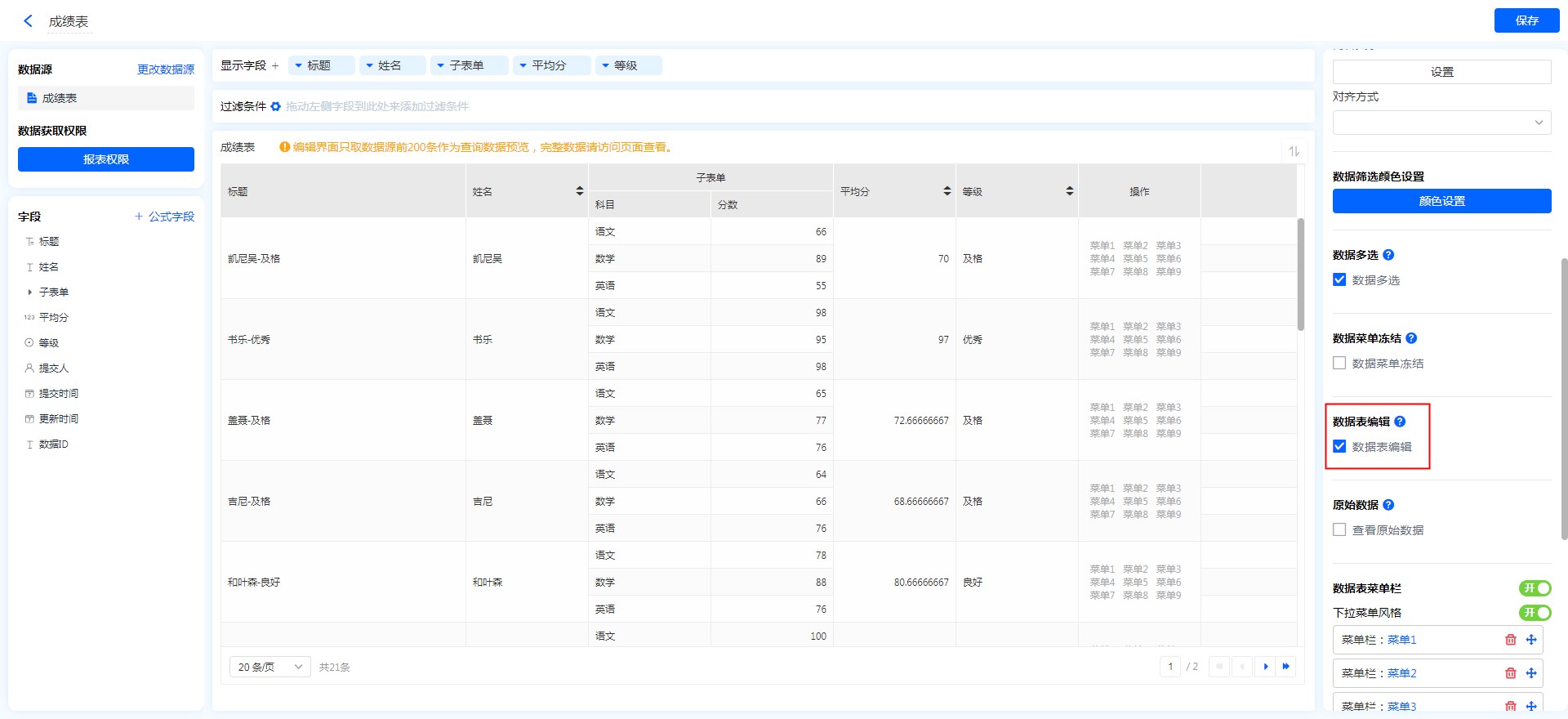Delete the 菜单1 menu bar entry
This screenshot has width=1568, height=719.
(1510, 640)
